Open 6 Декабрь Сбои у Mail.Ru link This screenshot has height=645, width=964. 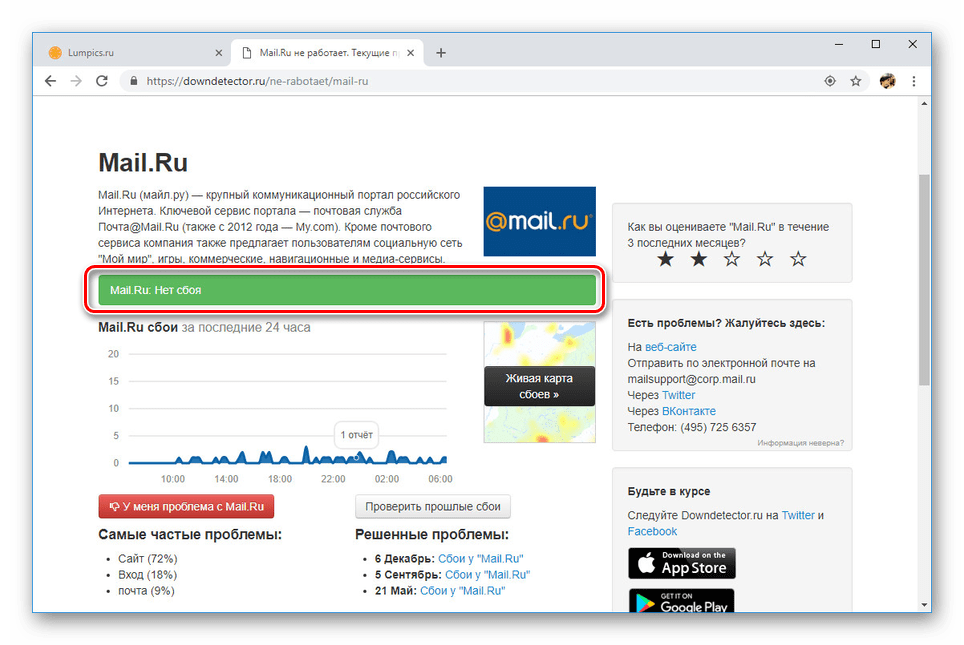pos(481,558)
